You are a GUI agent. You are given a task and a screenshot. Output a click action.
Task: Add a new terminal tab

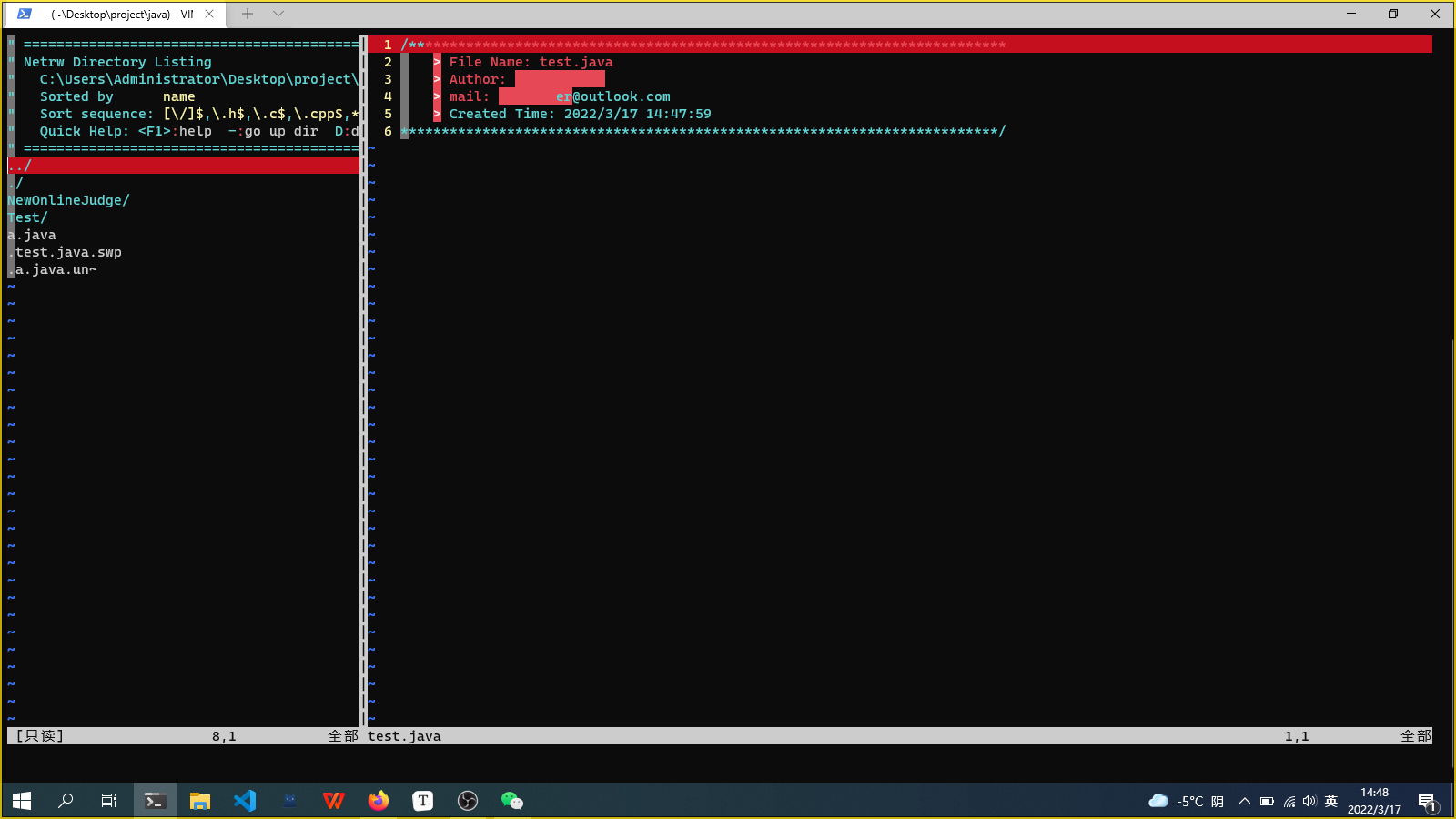pyautogui.click(x=248, y=14)
